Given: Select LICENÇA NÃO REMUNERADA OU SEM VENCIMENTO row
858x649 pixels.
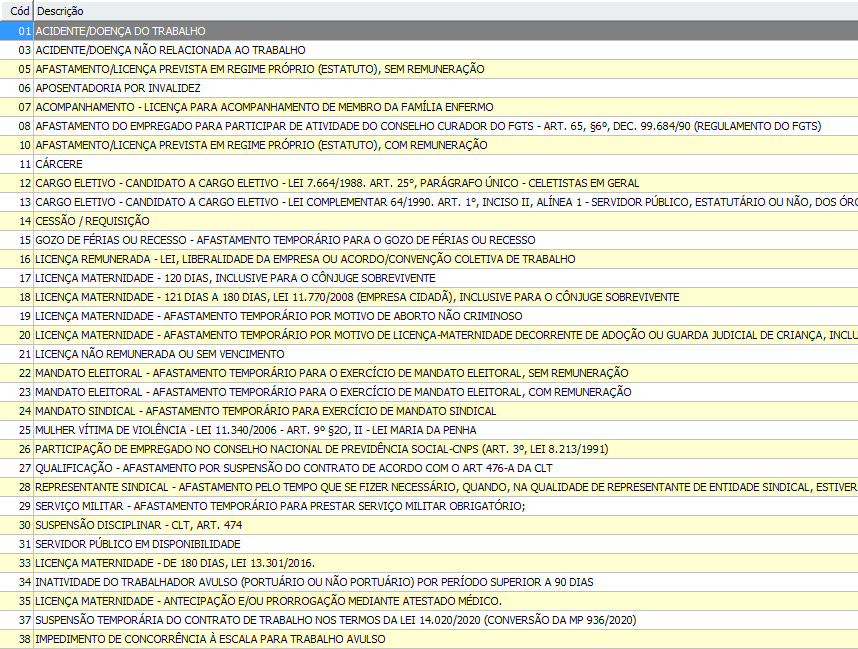Looking at the screenshot, I should coord(429,355).
